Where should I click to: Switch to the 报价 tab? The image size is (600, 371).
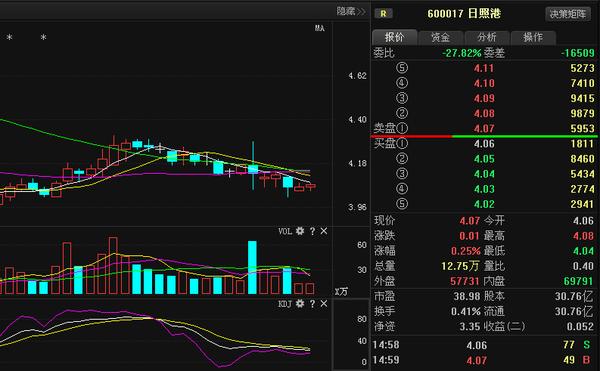click(x=395, y=37)
